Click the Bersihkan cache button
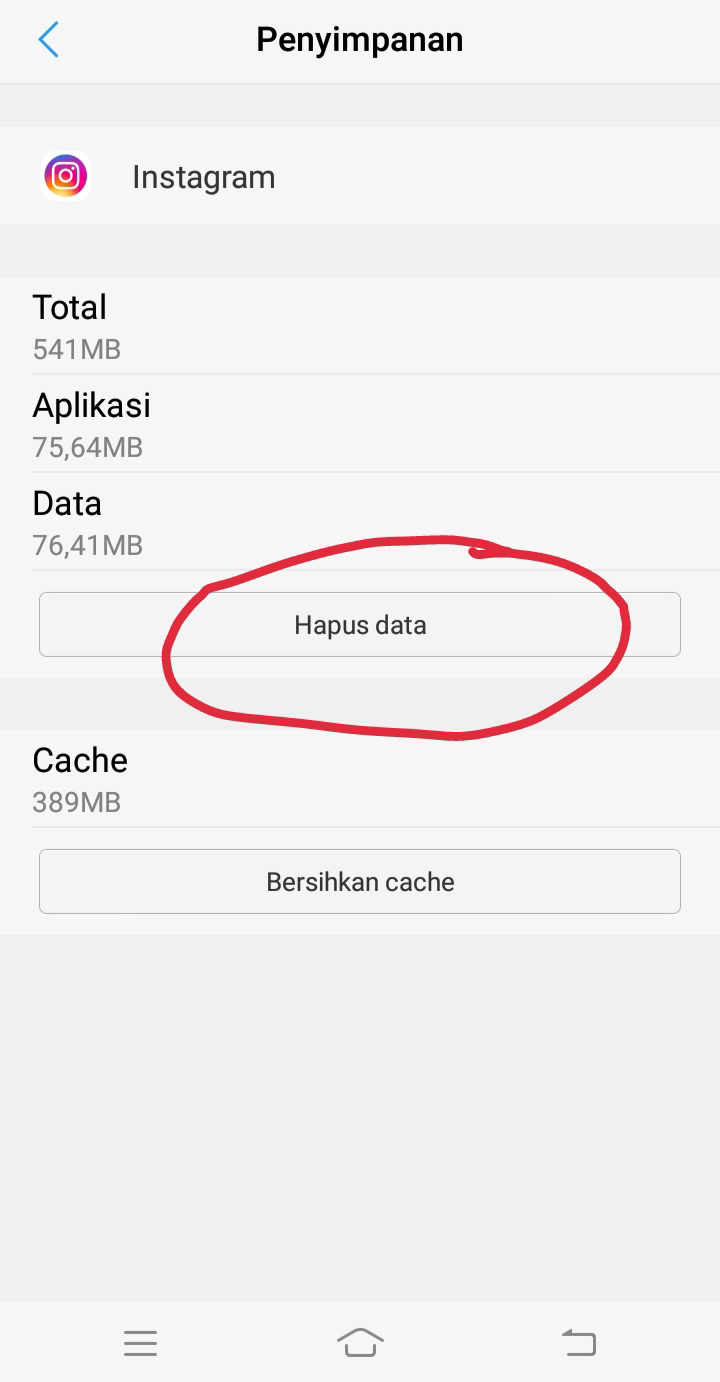Image resolution: width=720 pixels, height=1382 pixels. click(x=360, y=882)
